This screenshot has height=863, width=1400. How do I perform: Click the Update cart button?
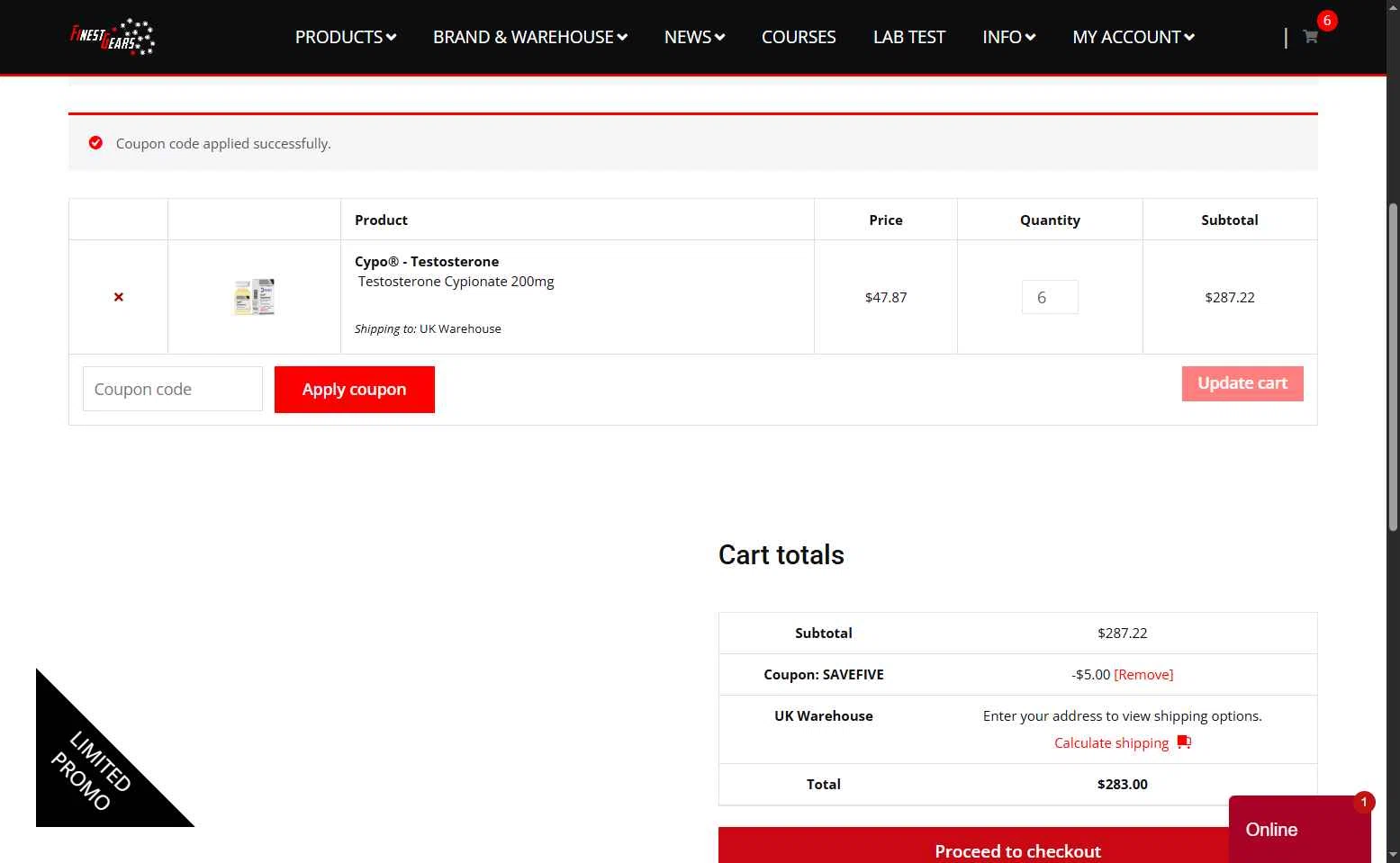pos(1242,383)
